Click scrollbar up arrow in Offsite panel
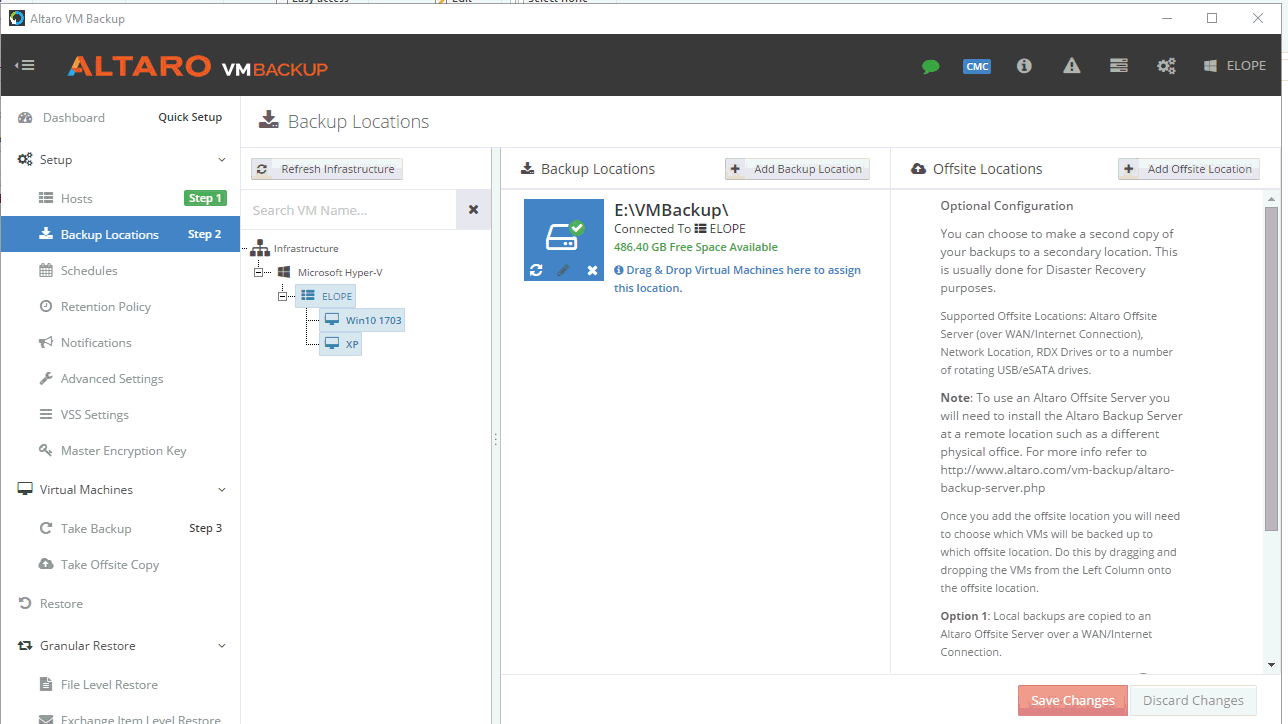 point(1272,199)
